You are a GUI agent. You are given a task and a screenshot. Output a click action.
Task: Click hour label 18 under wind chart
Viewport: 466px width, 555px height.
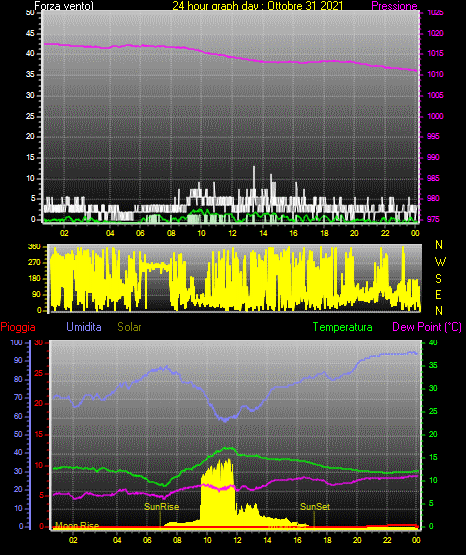click(324, 233)
